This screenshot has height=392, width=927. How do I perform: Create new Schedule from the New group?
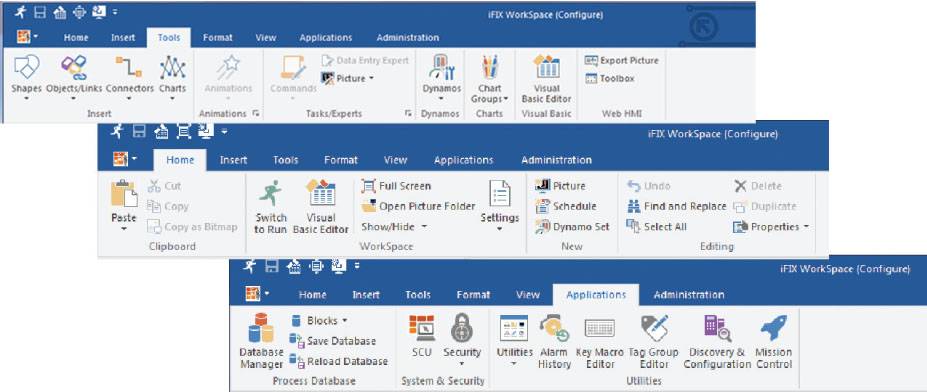pos(566,206)
